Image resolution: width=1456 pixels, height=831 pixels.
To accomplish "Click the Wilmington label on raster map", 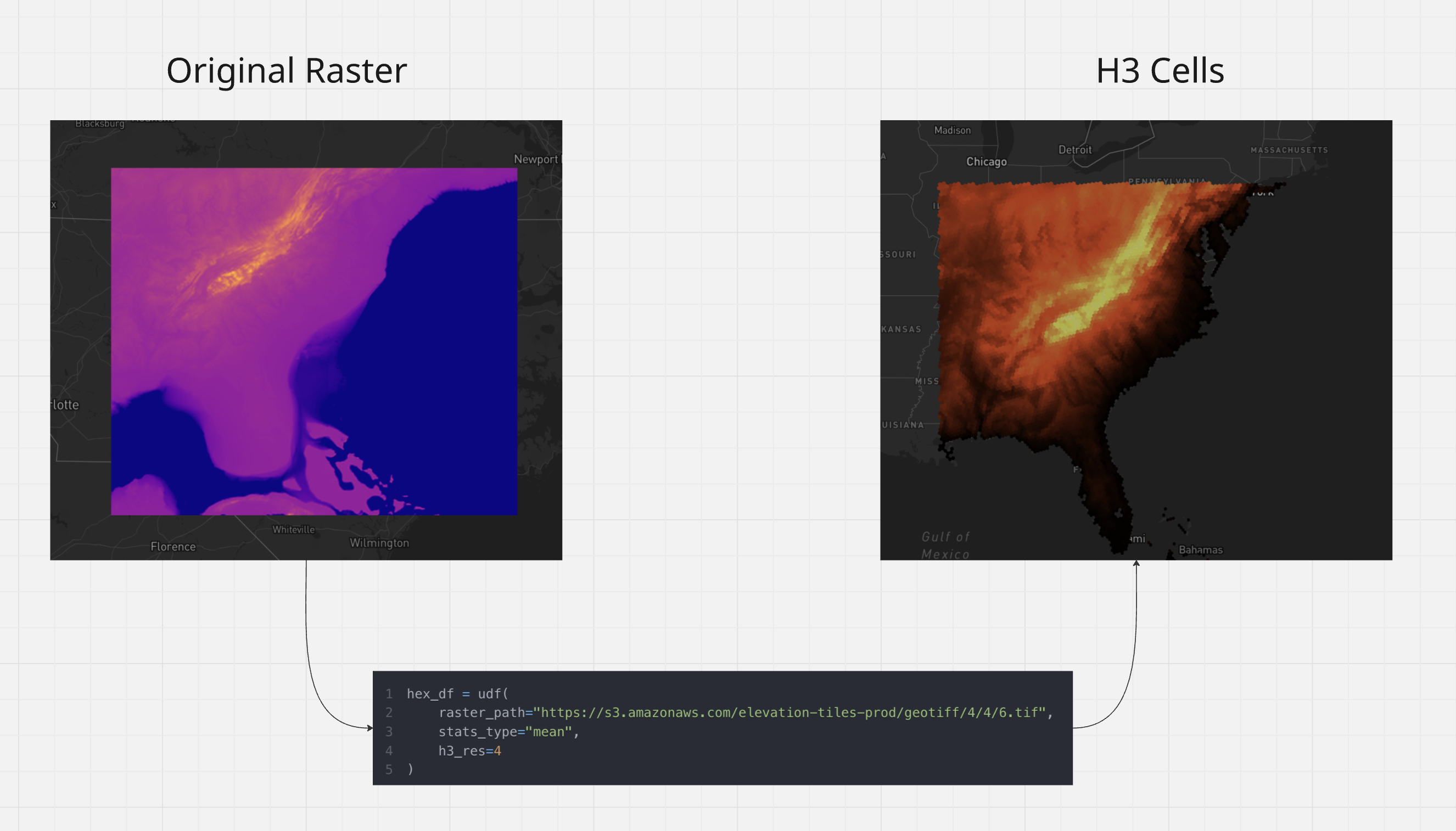I will coord(379,543).
